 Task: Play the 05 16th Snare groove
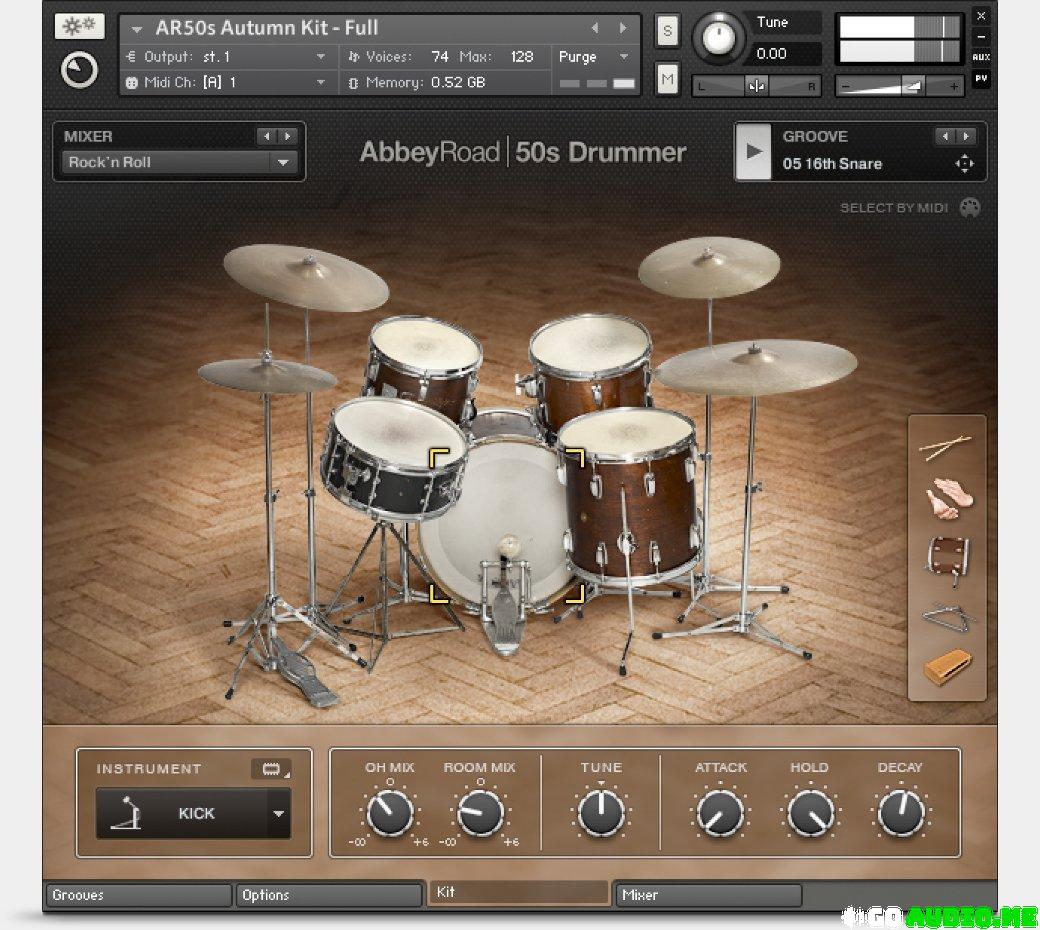(754, 152)
